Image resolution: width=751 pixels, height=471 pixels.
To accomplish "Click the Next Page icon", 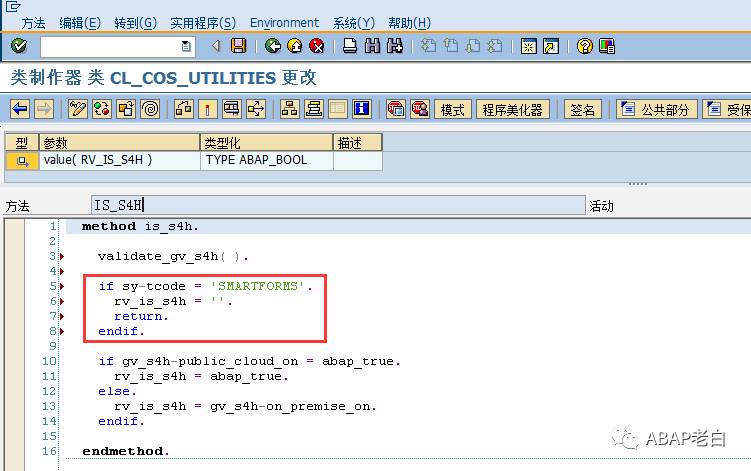I will click(x=473, y=46).
